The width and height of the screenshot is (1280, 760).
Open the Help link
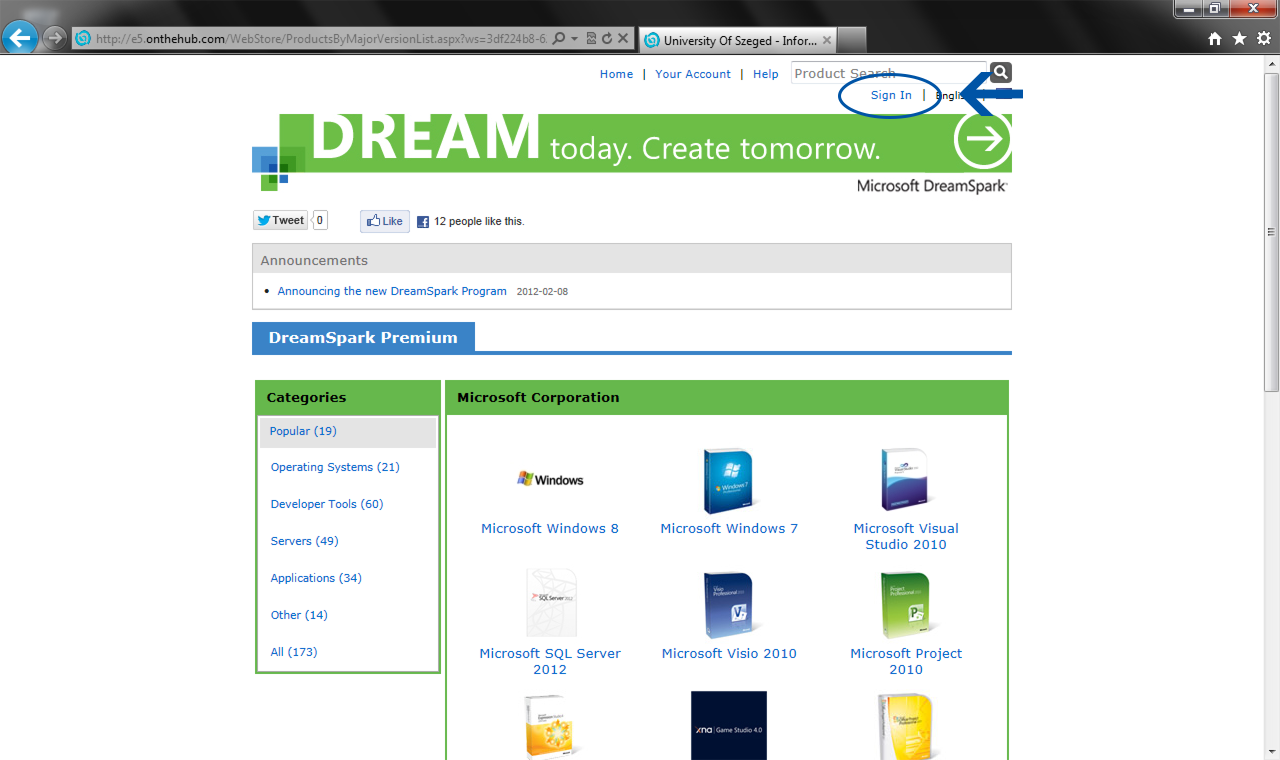coord(766,74)
